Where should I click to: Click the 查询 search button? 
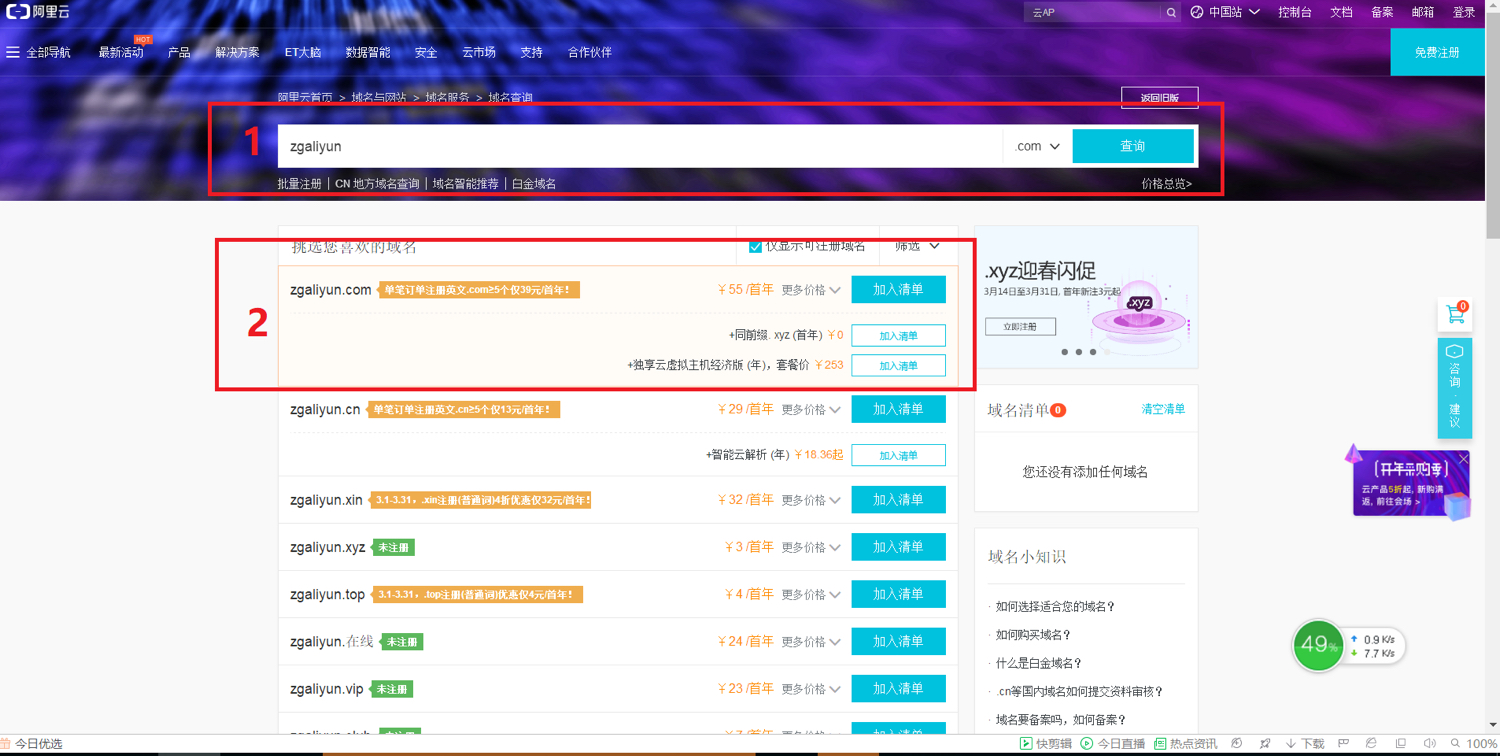coord(1133,146)
